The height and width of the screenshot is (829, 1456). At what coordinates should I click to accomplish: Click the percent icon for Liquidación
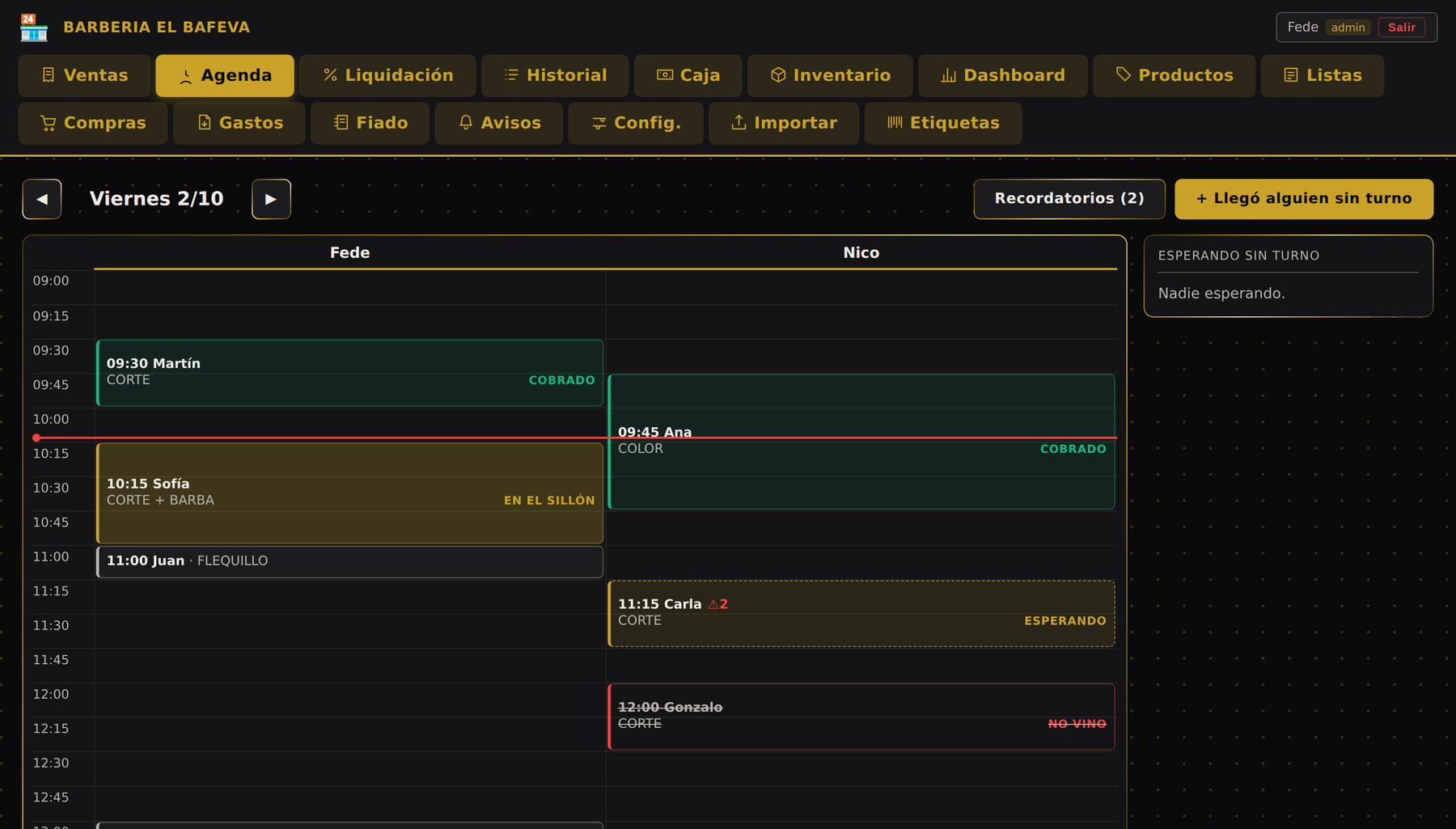pyautogui.click(x=330, y=75)
